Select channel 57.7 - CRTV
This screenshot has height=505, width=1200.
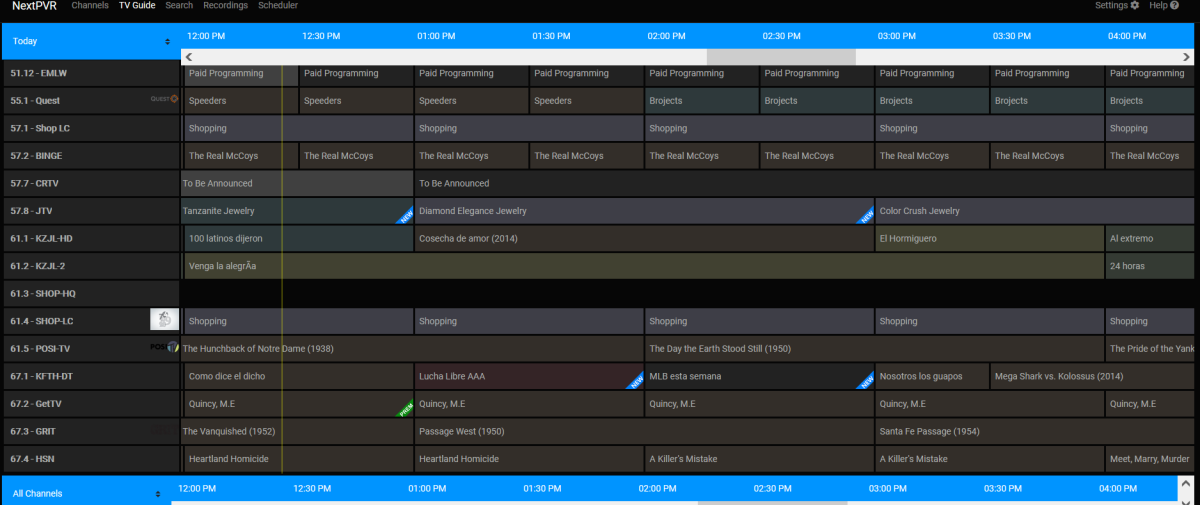pos(90,183)
